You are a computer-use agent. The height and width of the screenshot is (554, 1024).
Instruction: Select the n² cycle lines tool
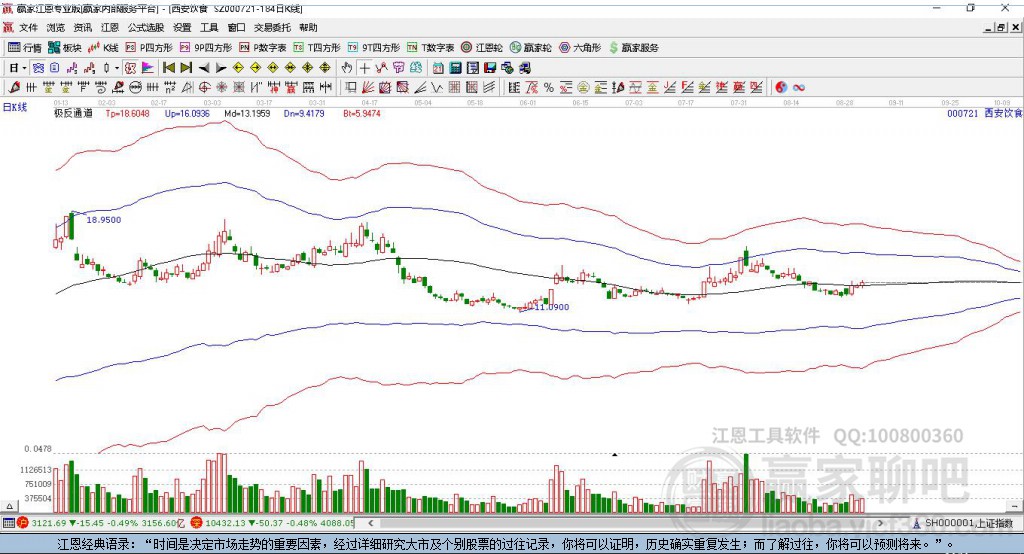(170, 87)
